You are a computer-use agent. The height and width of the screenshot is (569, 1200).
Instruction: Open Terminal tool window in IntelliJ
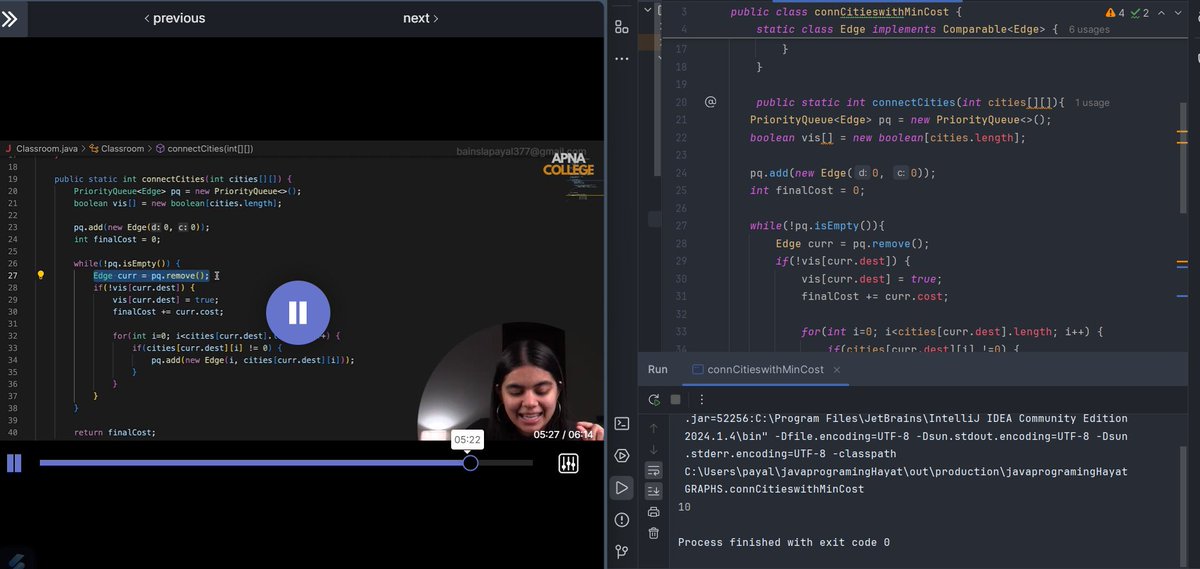(622, 423)
